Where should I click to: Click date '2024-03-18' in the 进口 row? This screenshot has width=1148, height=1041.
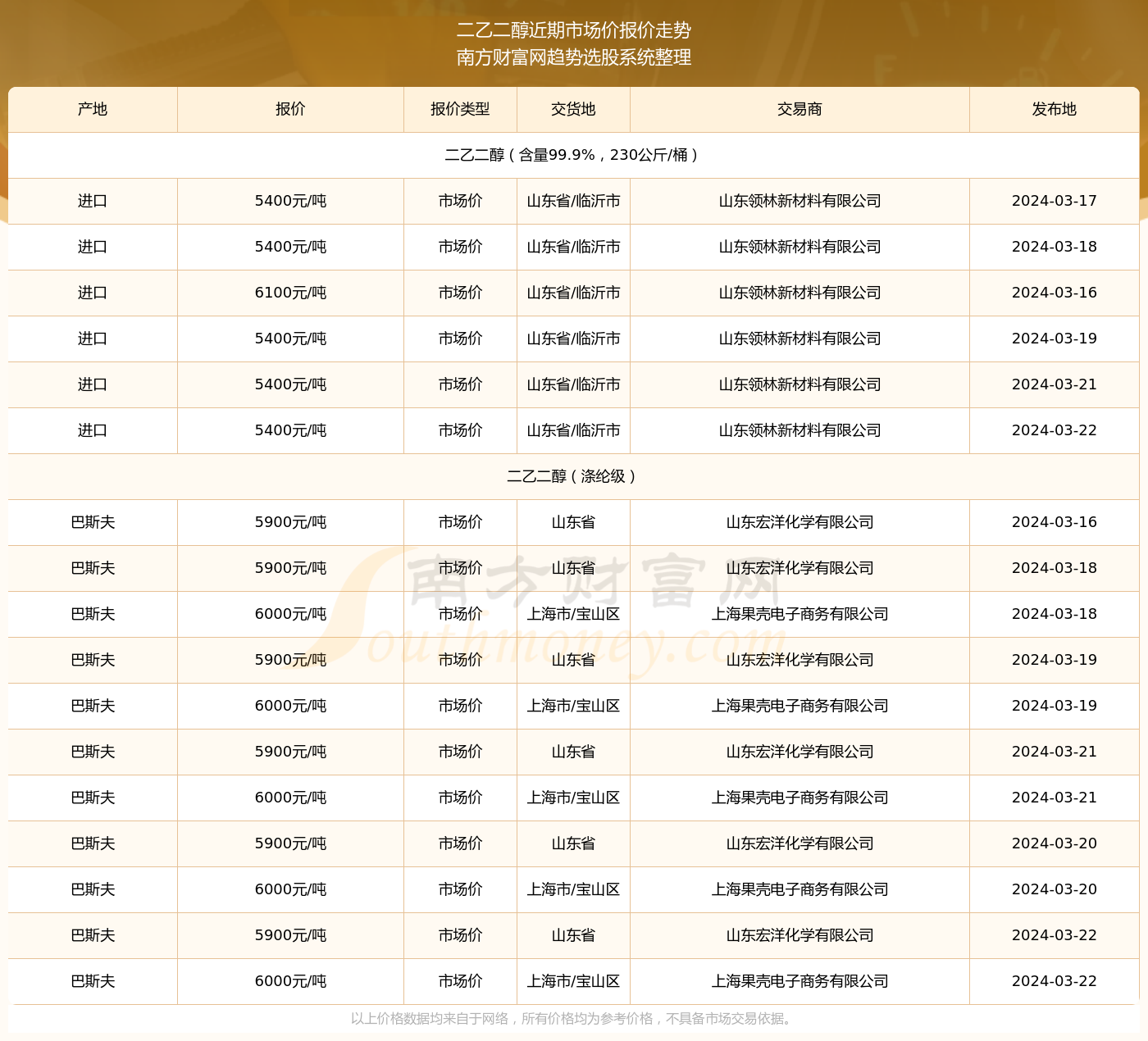[x=1055, y=247]
